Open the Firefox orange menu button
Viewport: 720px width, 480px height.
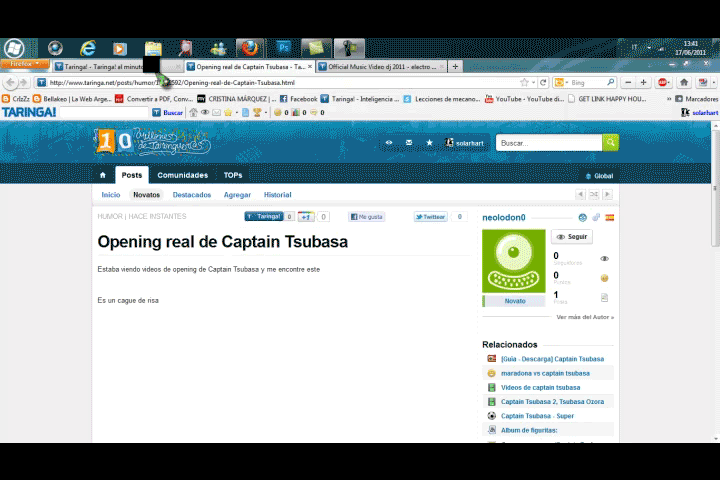point(25,64)
